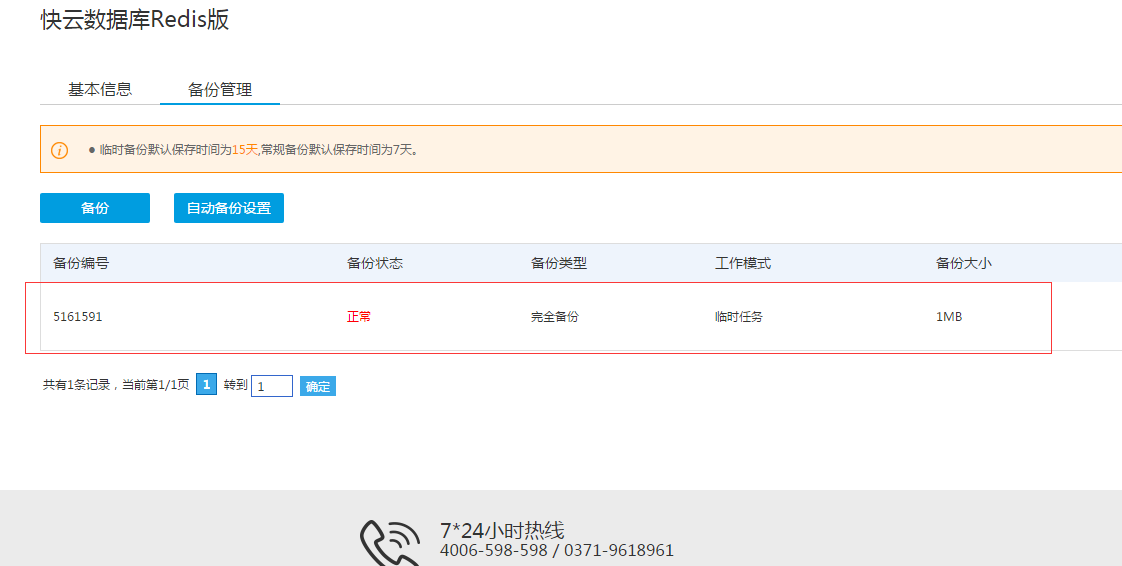This screenshot has height=566, width=1122.
Task: Click the phone hotline icon
Action: pyautogui.click(x=389, y=543)
